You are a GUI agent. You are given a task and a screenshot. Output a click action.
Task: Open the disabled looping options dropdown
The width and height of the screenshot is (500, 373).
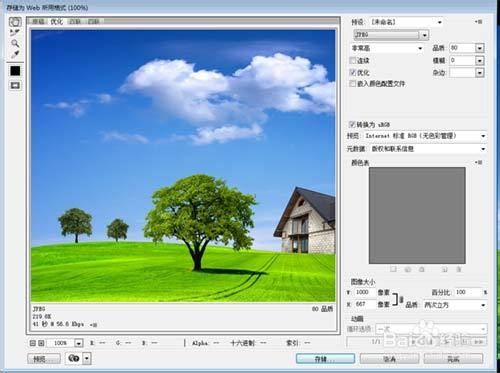(431, 329)
